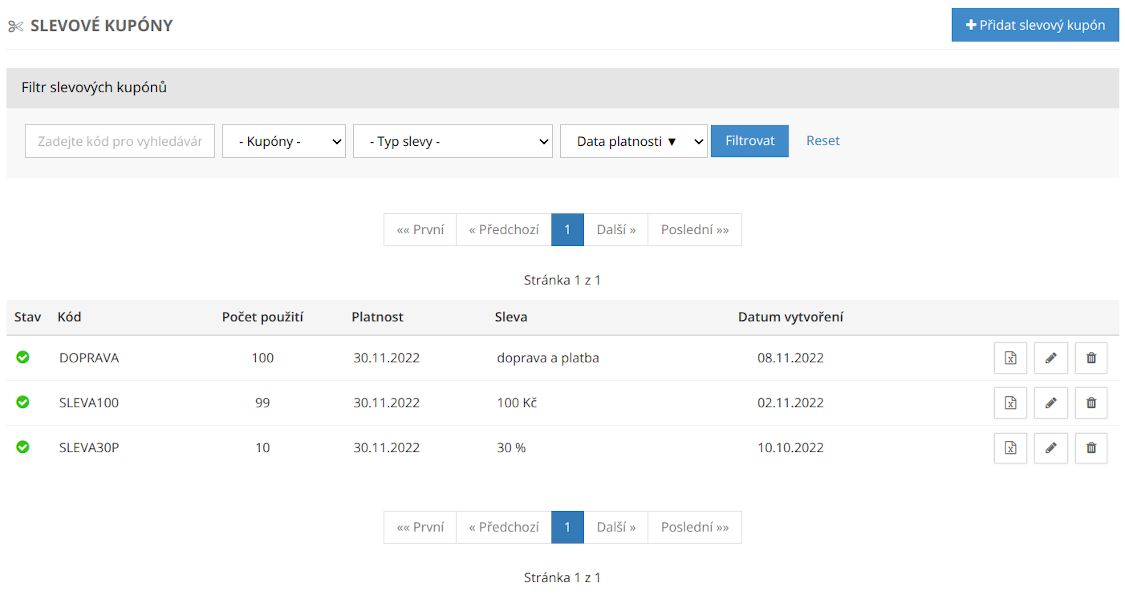Image resolution: width=1125 pixels, height=603 pixels.
Task: Click Přidat slevový kupón button
Action: click(x=1035, y=25)
